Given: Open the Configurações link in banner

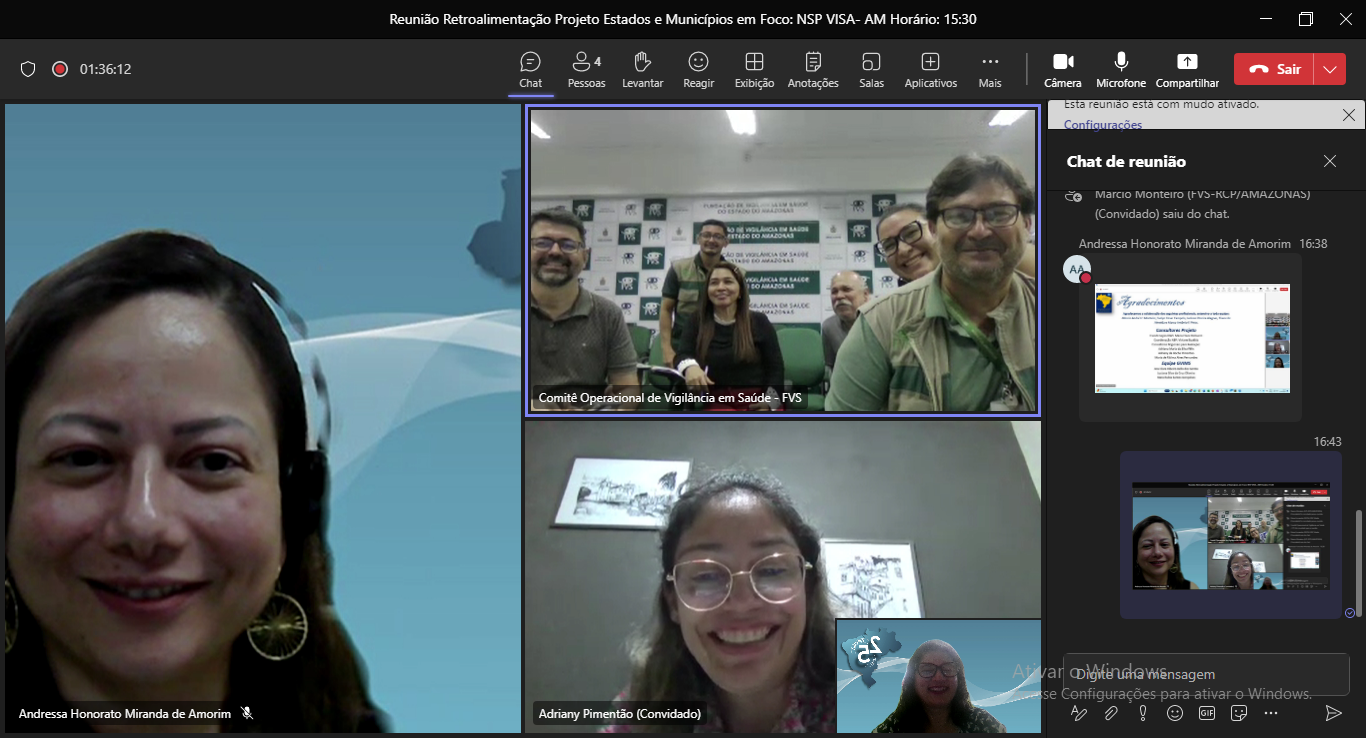Looking at the screenshot, I should pyautogui.click(x=1102, y=125).
